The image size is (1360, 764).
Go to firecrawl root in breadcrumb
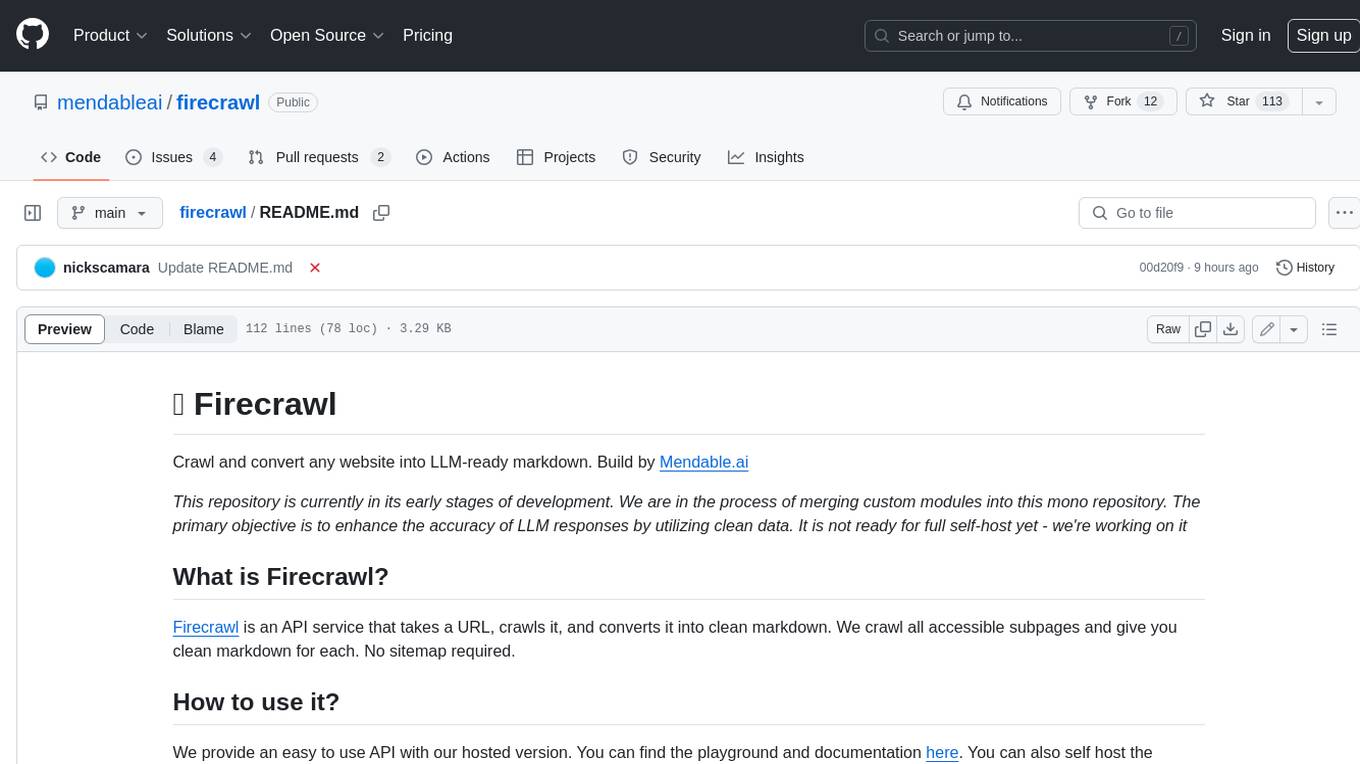point(212,212)
